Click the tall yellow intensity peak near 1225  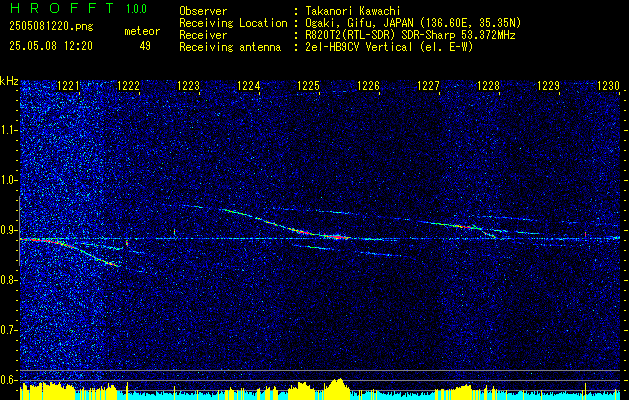[x=339, y=388]
